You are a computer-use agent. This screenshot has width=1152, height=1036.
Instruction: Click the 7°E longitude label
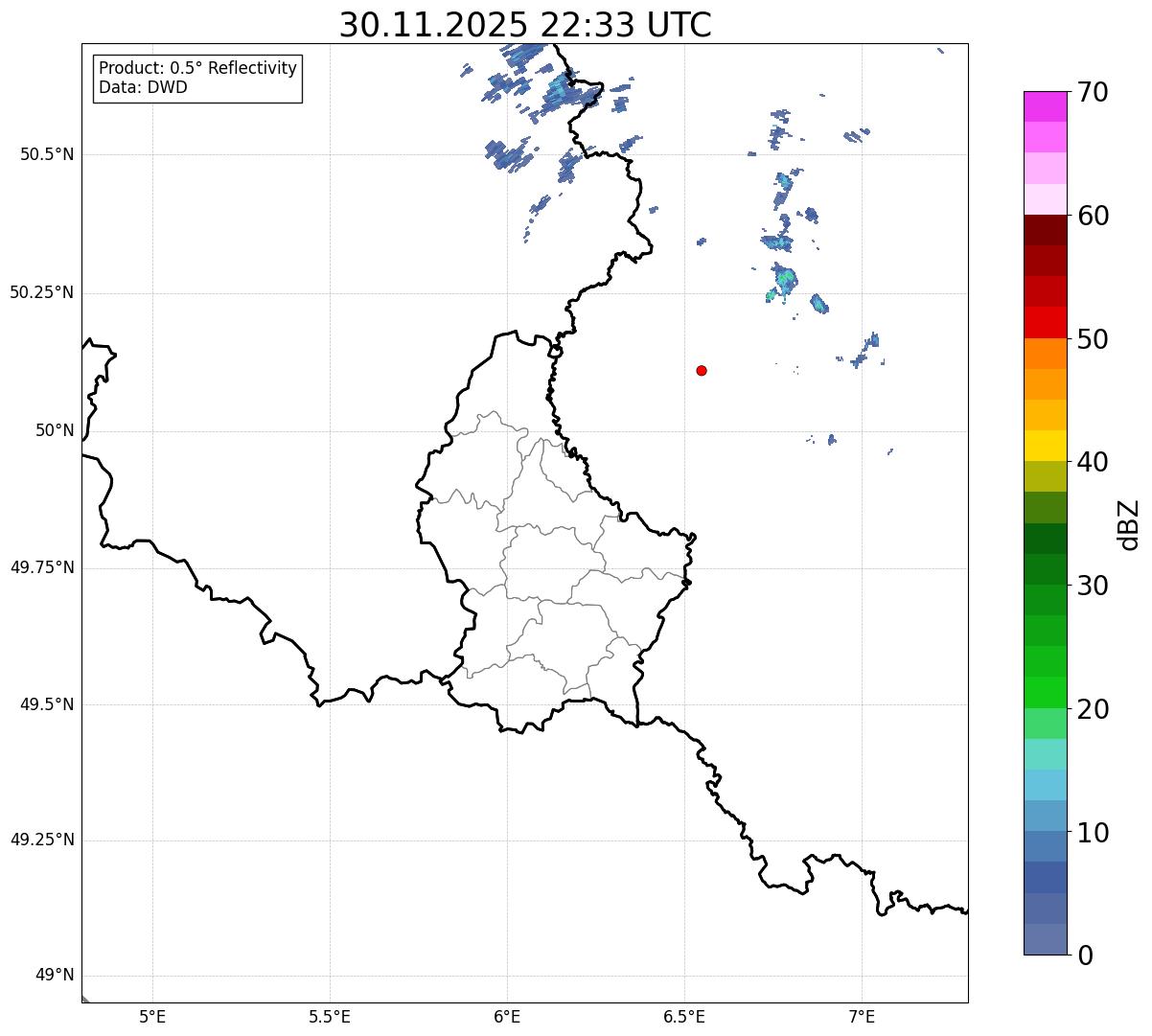pos(862,1017)
